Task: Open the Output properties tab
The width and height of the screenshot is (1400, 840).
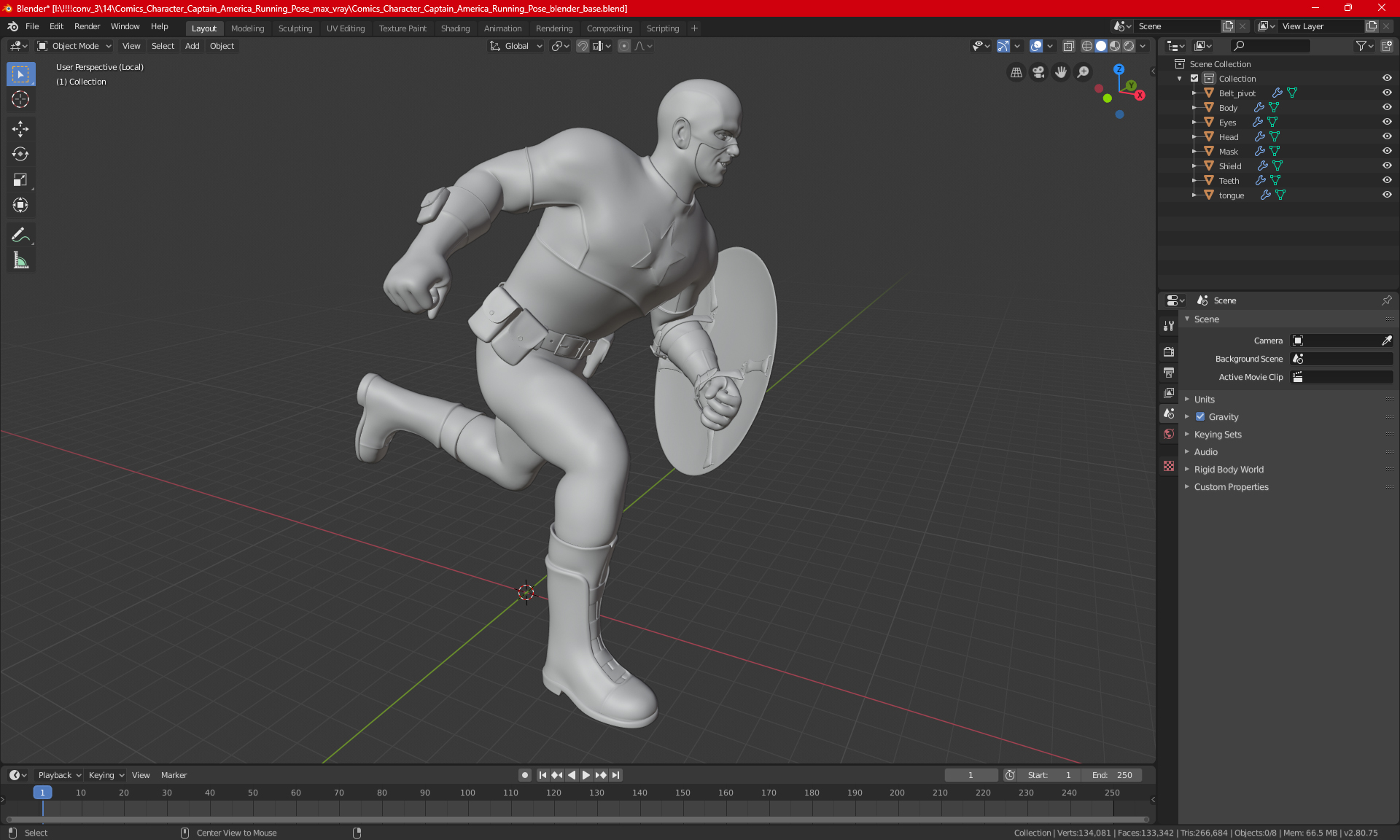Action: pos(1169,373)
